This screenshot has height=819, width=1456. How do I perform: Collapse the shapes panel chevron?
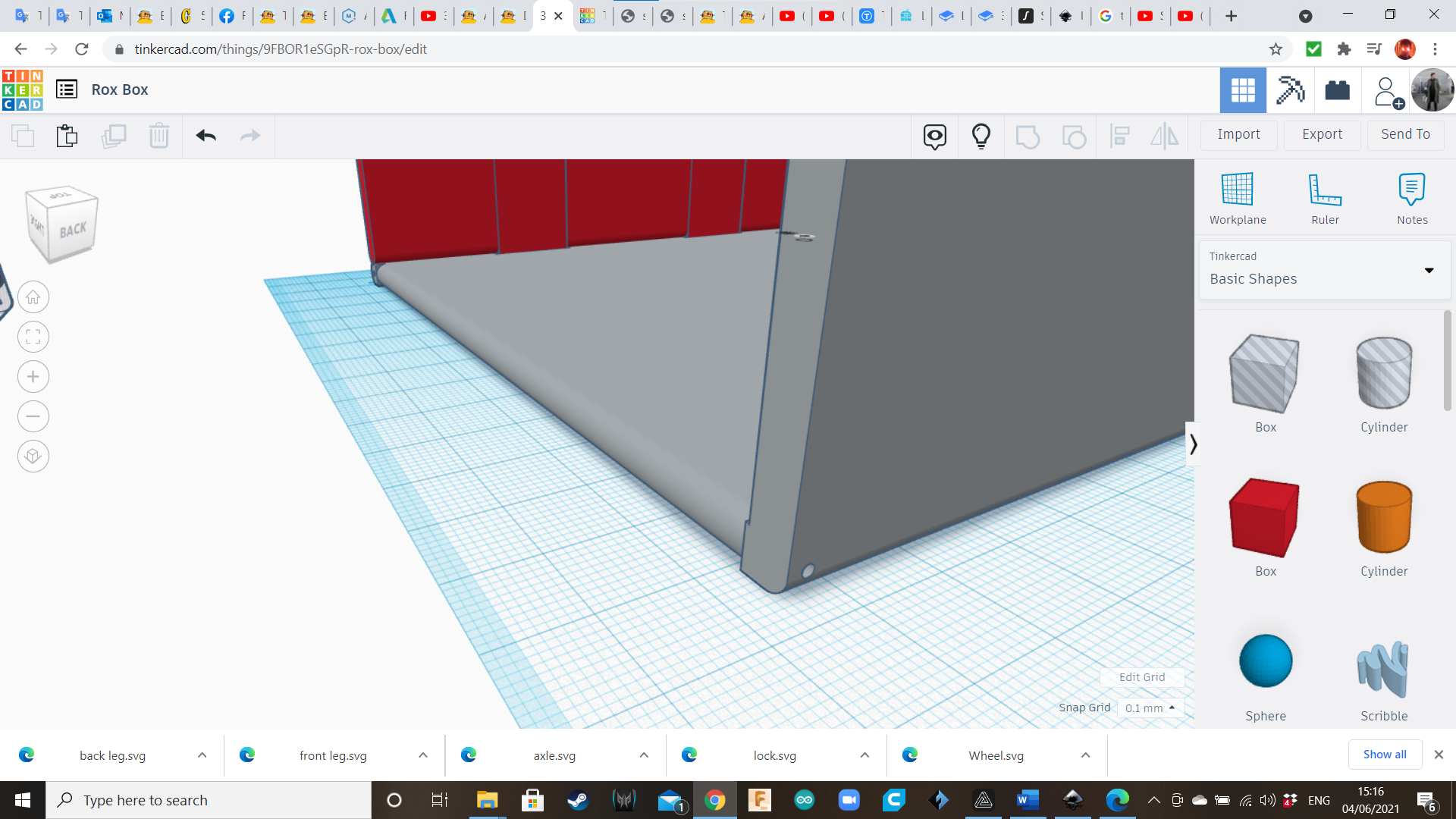coord(1193,444)
